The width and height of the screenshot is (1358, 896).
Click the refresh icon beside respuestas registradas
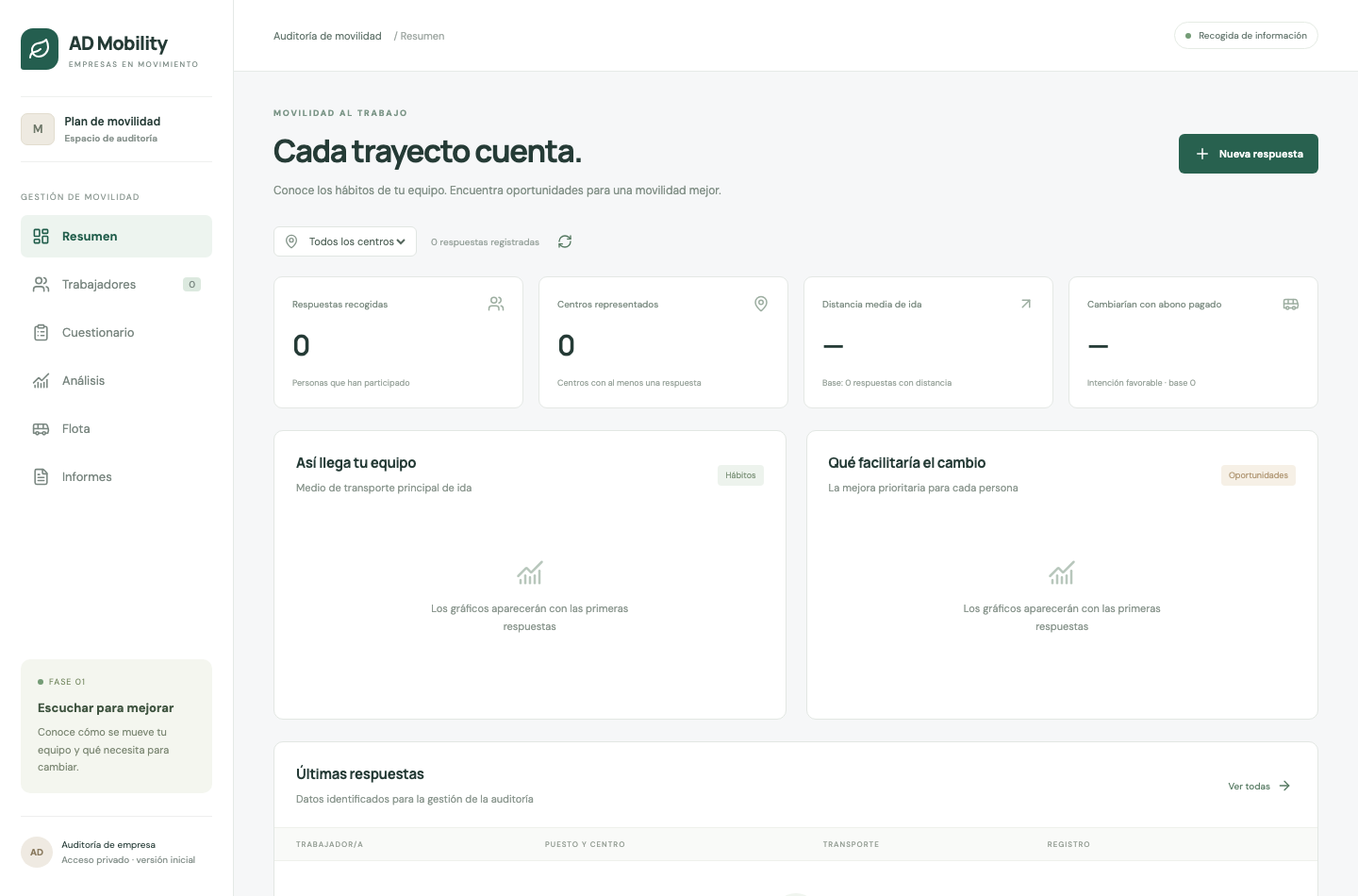(565, 241)
